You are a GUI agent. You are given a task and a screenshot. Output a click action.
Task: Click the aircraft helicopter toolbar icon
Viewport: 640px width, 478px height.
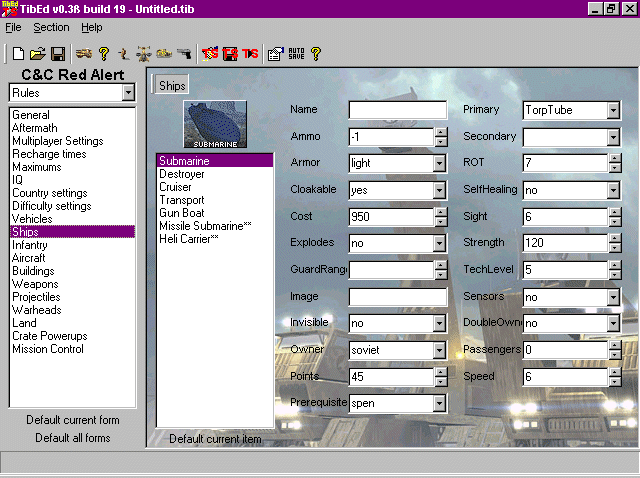144,54
